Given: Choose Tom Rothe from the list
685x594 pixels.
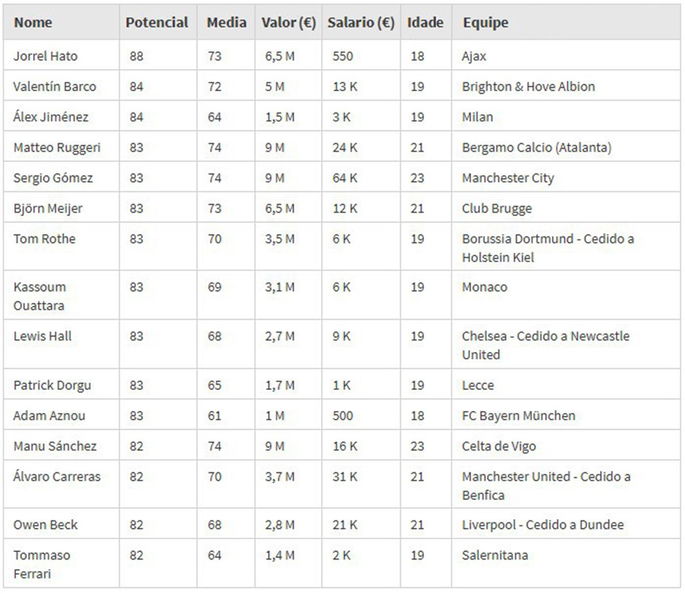Looking at the screenshot, I should click(x=44, y=239).
